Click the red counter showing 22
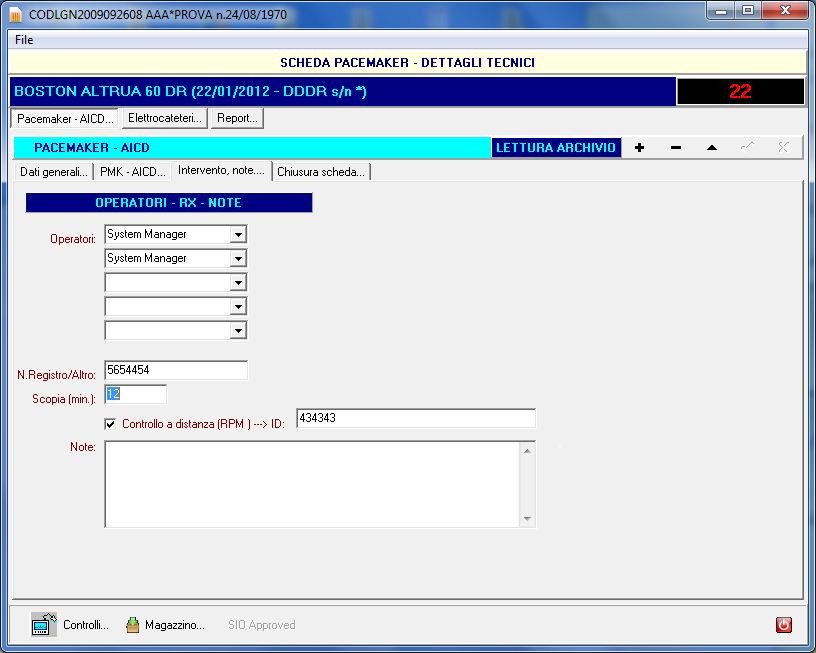This screenshot has height=653, width=816. (x=740, y=92)
